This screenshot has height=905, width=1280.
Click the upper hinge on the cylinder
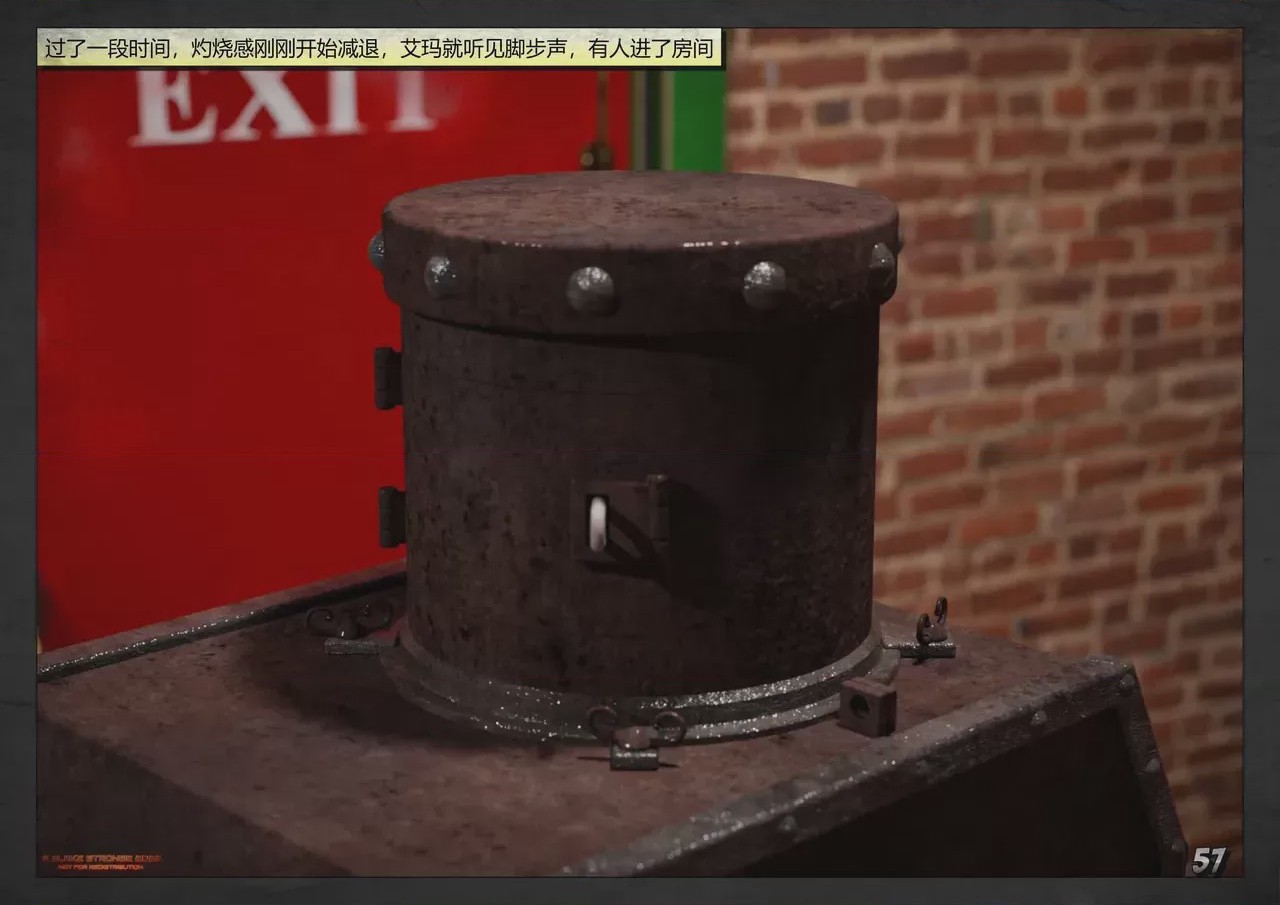(x=387, y=378)
